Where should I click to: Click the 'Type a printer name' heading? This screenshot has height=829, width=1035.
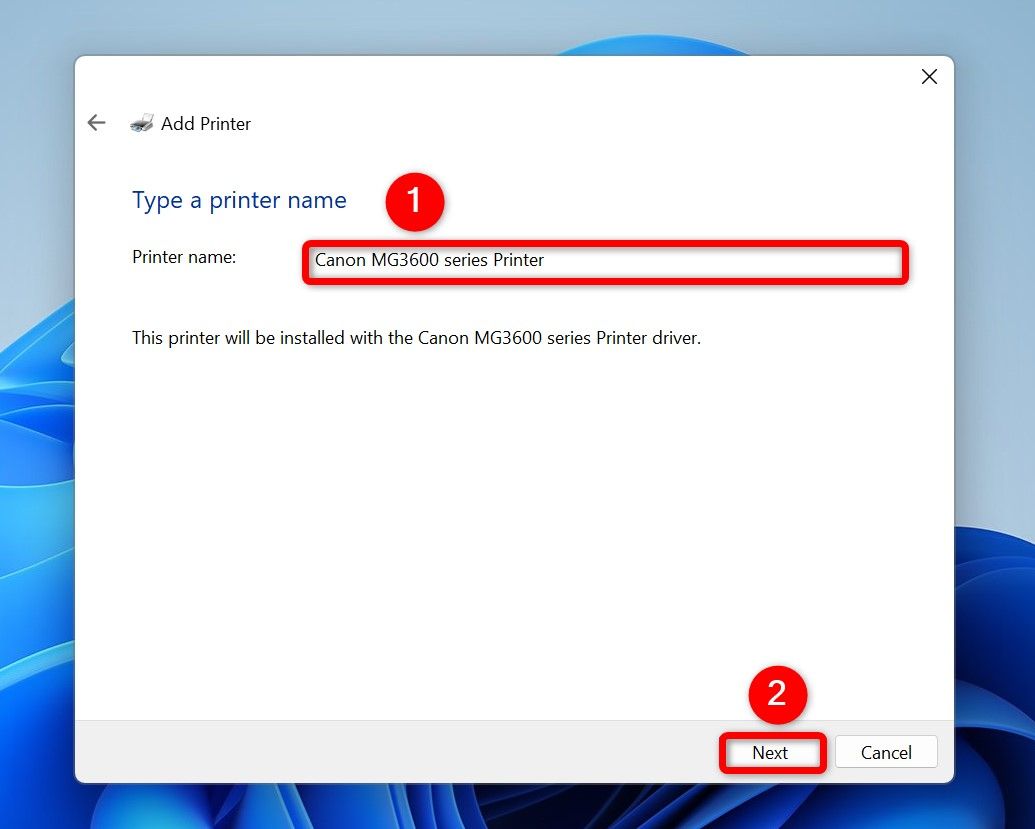pyautogui.click(x=239, y=200)
